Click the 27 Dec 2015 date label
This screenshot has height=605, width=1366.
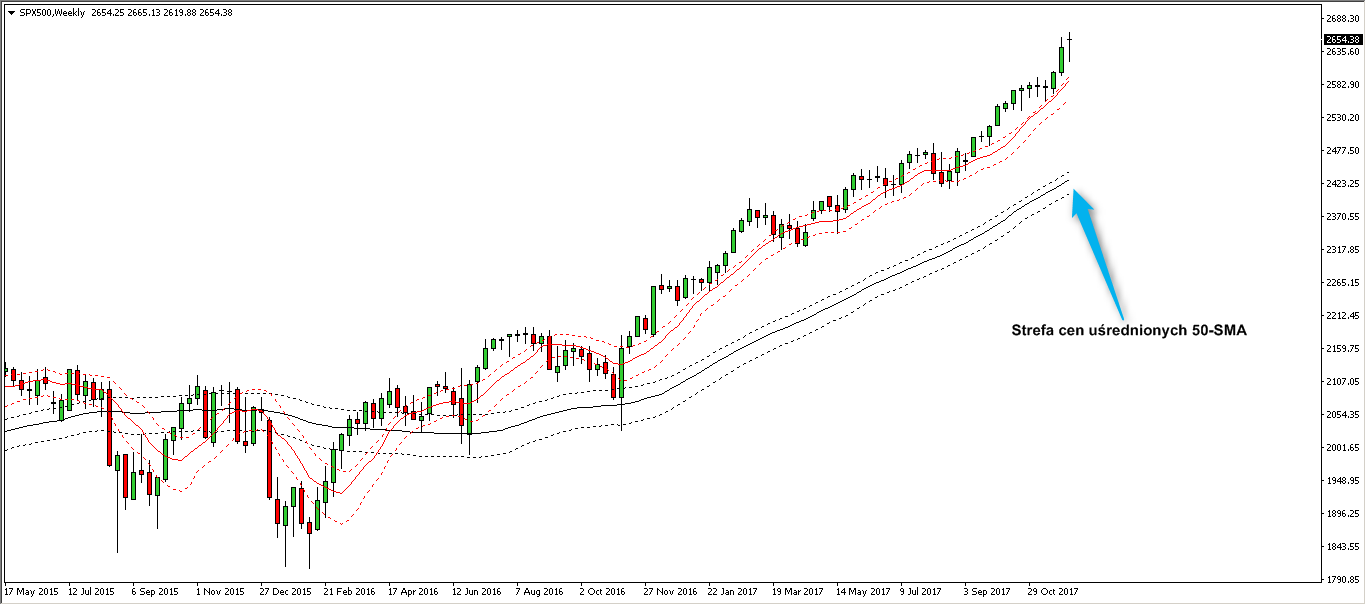(x=285, y=592)
